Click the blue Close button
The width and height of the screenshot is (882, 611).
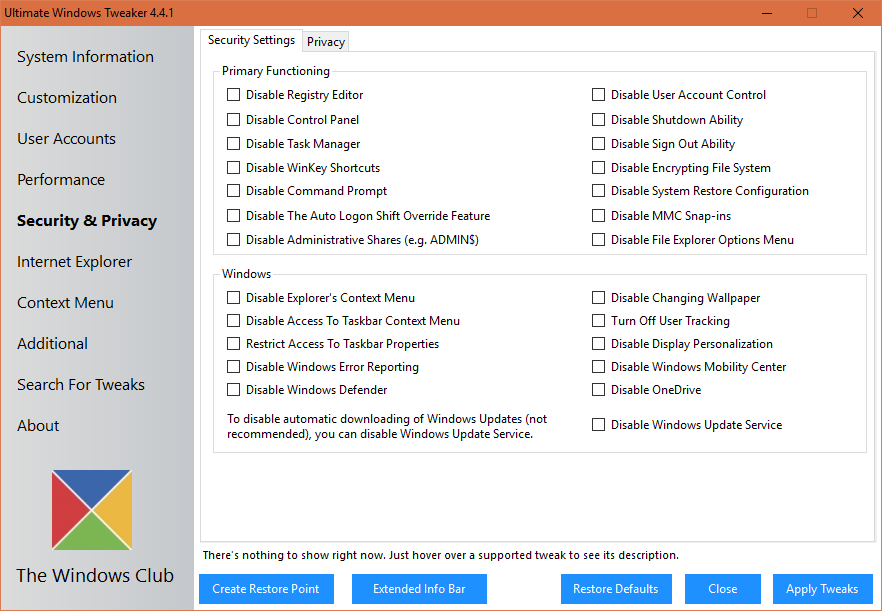click(x=723, y=589)
